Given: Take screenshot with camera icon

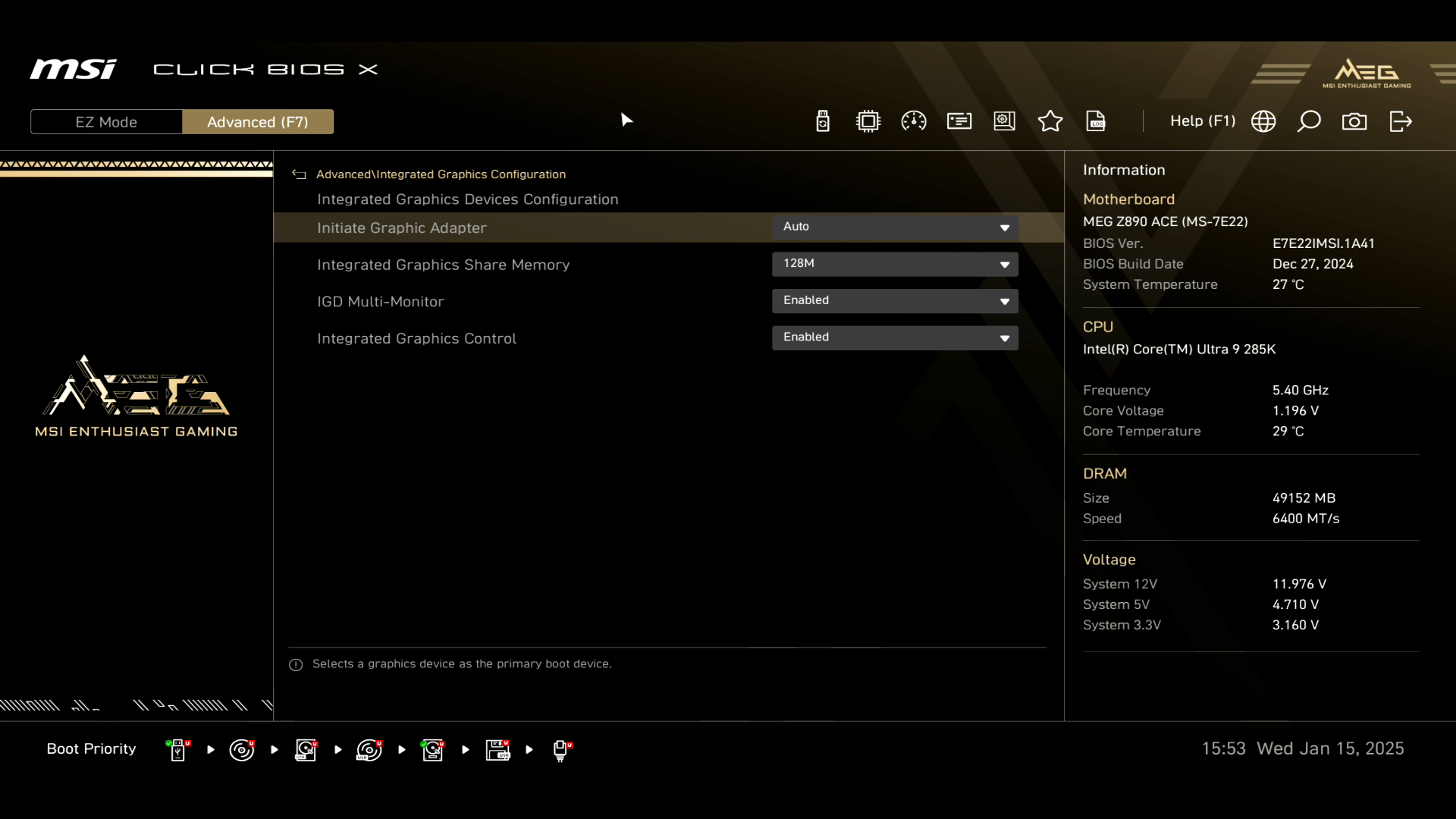Looking at the screenshot, I should [x=1354, y=121].
